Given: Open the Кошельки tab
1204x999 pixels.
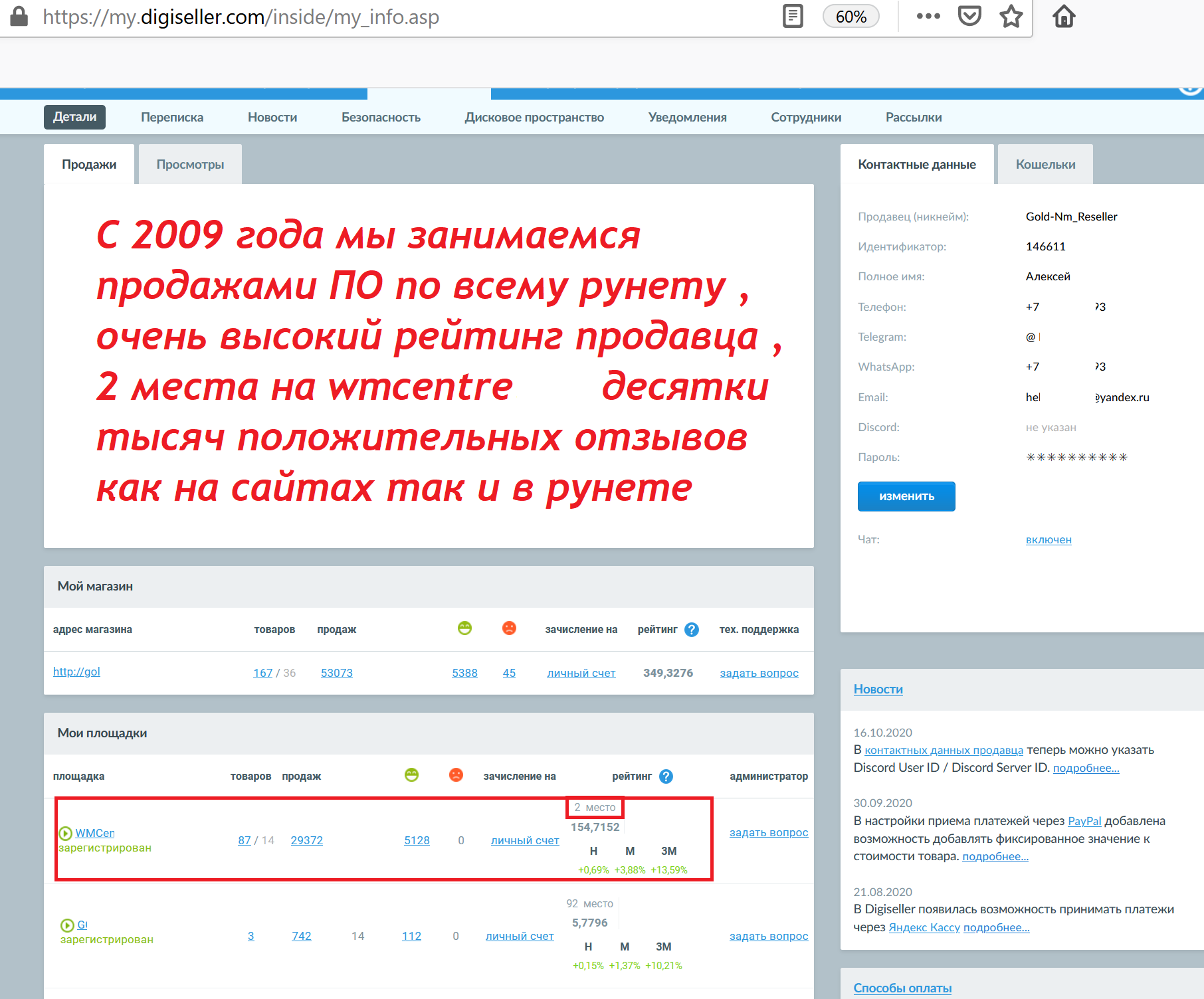Looking at the screenshot, I should [1045, 165].
